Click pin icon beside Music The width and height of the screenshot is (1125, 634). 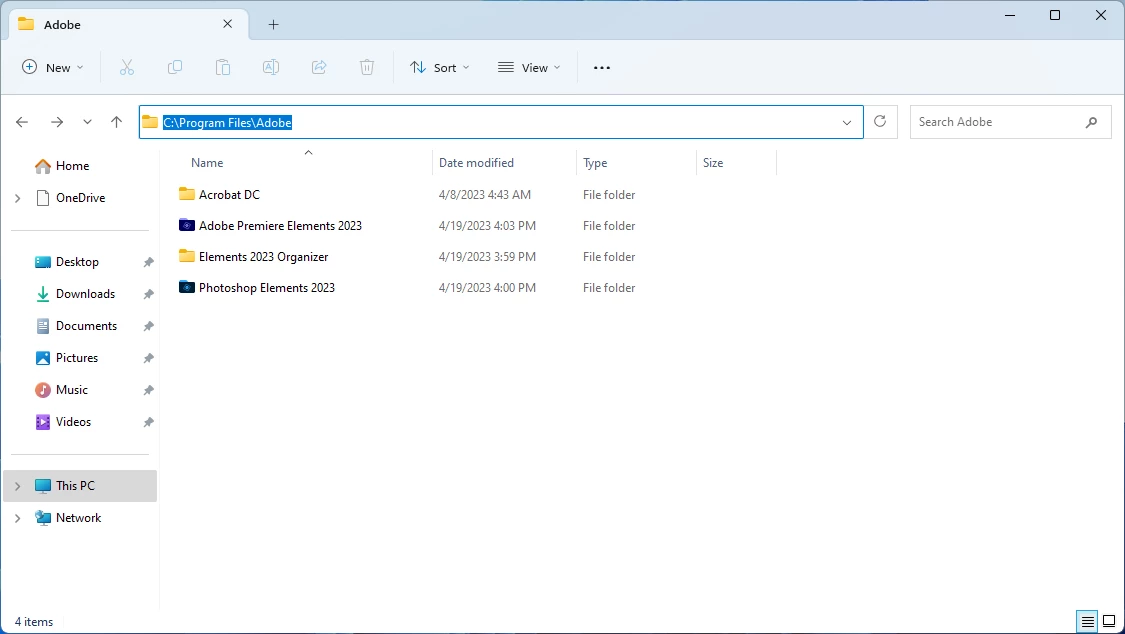click(149, 390)
